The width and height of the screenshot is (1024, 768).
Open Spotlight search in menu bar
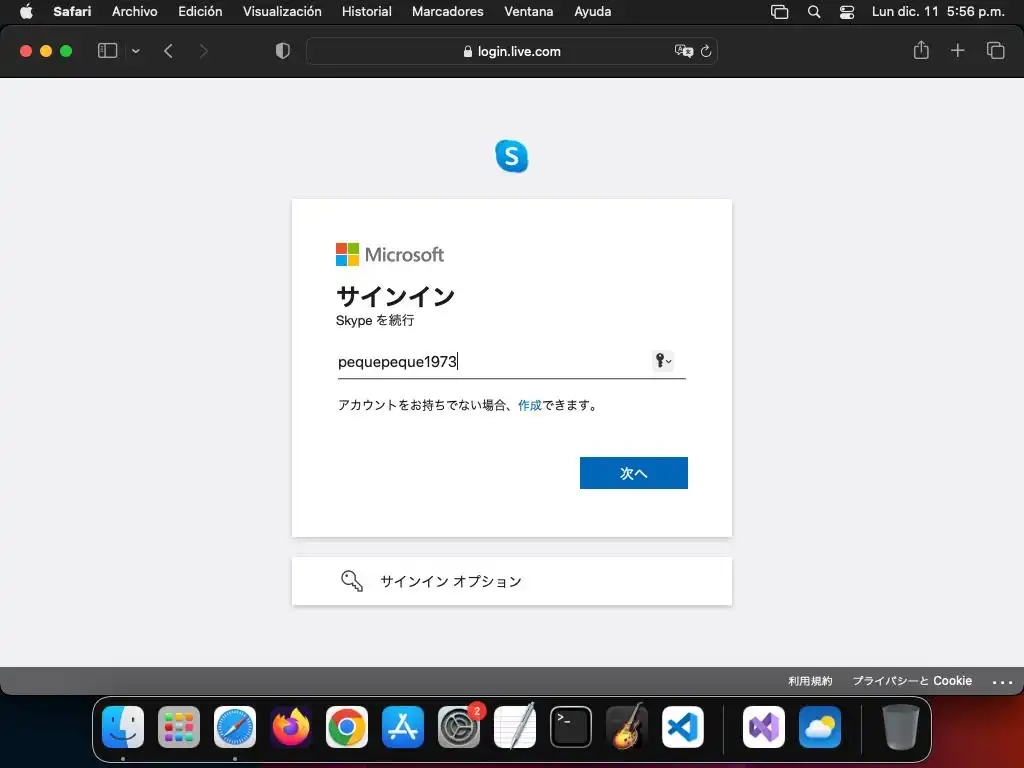814,12
